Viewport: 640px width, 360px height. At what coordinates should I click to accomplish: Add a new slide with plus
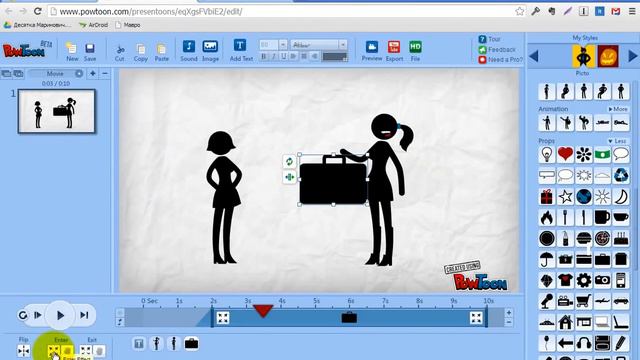click(x=93, y=73)
